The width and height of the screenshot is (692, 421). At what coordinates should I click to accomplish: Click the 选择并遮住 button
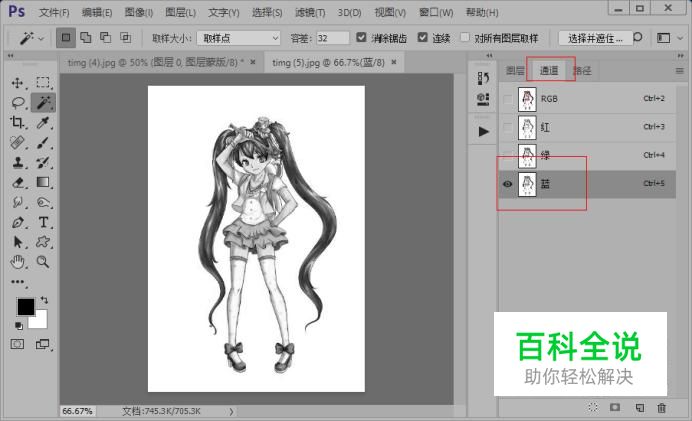pos(595,38)
